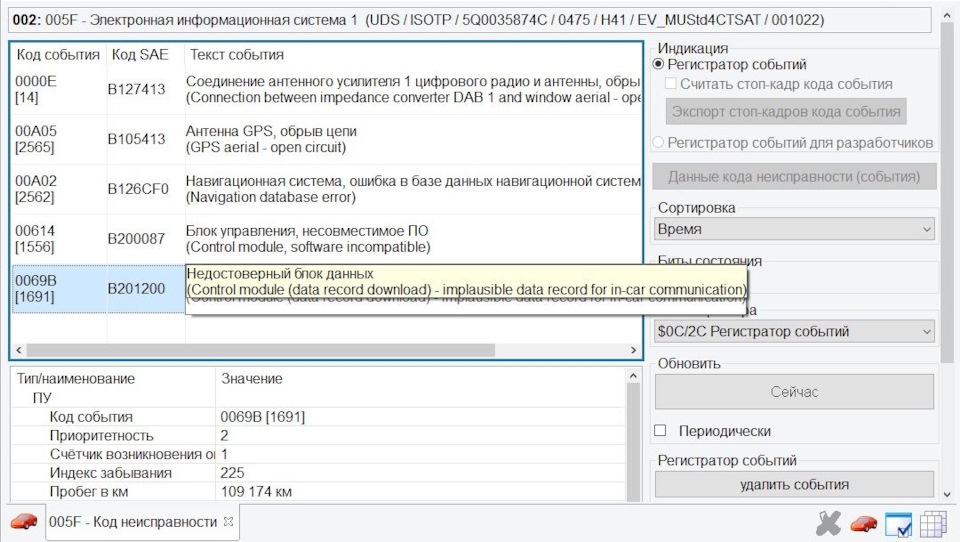Select Регистратор событий для разработчиков radio
Screen dimensions: 960x542
pyautogui.click(x=658, y=142)
